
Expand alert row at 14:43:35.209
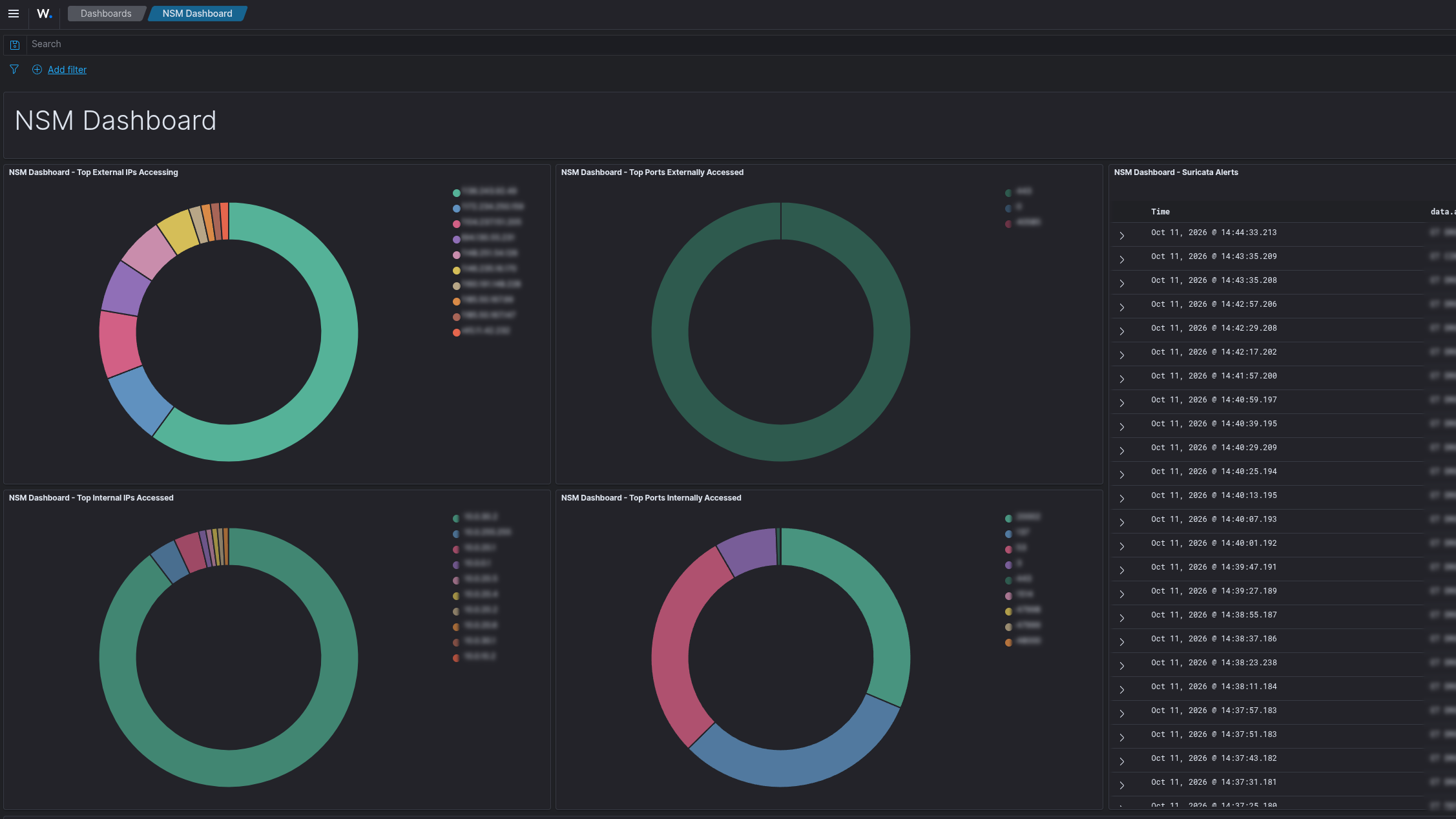(x=1122, y=260)
